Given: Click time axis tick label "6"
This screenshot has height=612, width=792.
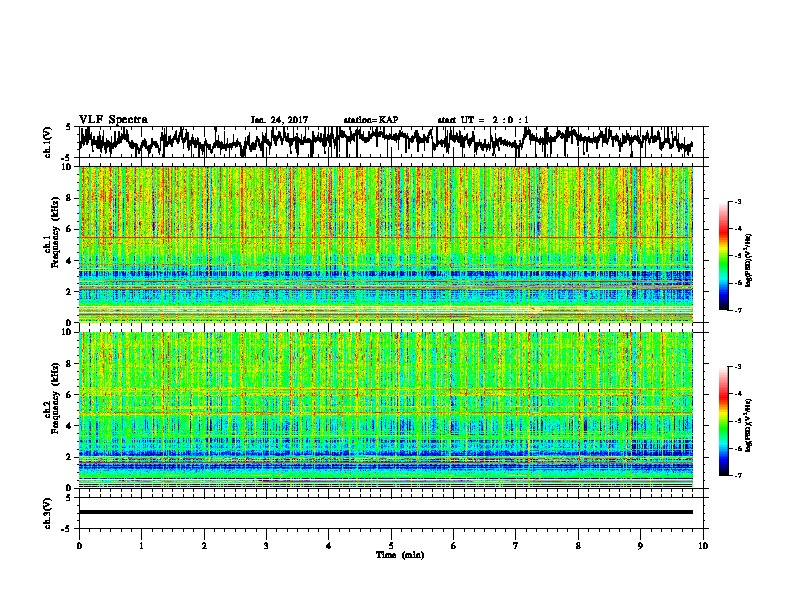Looking at the screenshot, I should coord(454,546).
